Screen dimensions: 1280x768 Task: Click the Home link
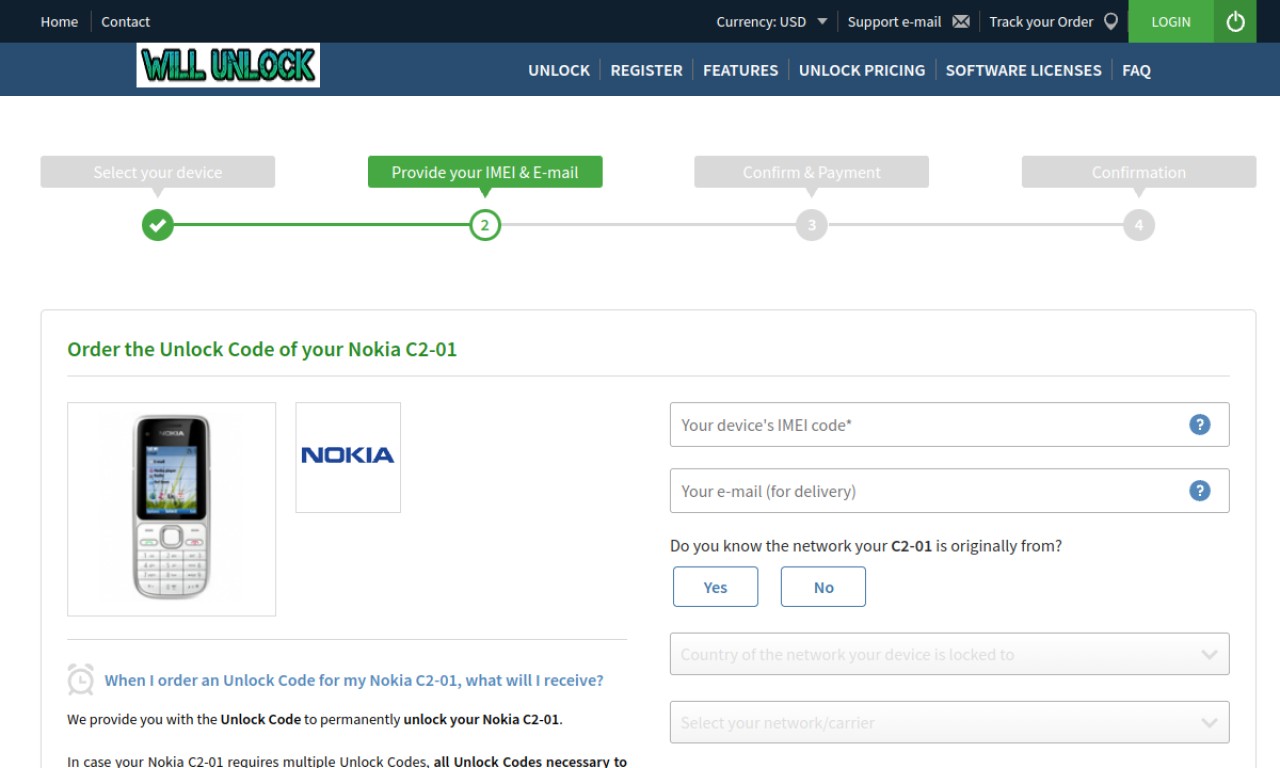point(59,21)
